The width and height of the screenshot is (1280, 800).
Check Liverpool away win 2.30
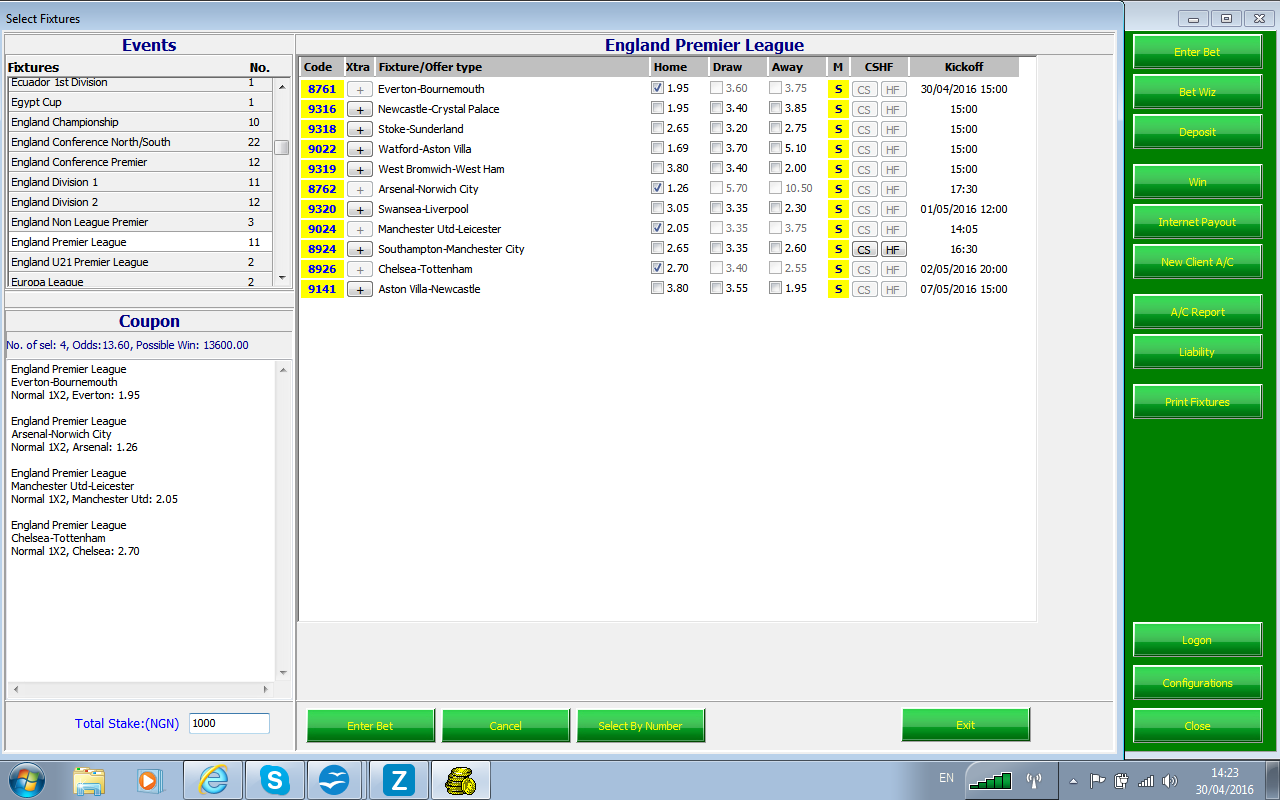pyautogui.click(x=776, y=208)
